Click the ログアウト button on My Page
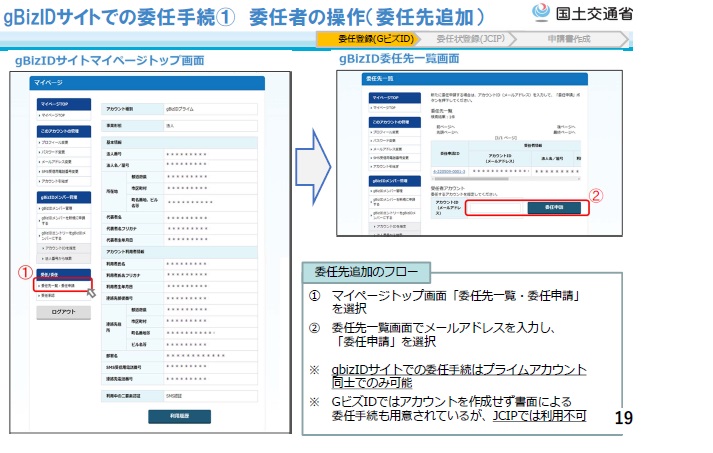The image size is (713, 453). click(x=64, y=312)
